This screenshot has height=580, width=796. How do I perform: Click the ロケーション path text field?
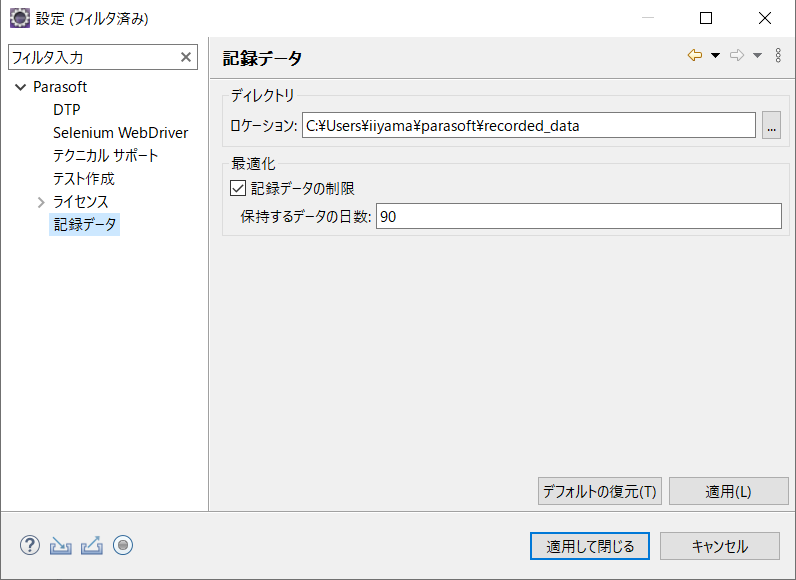click(x=529, y=125)
